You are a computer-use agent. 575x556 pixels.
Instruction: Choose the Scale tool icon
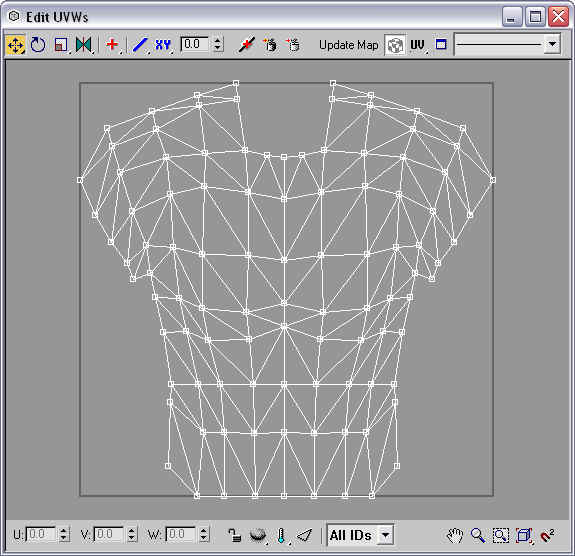[x=61, y=45]
